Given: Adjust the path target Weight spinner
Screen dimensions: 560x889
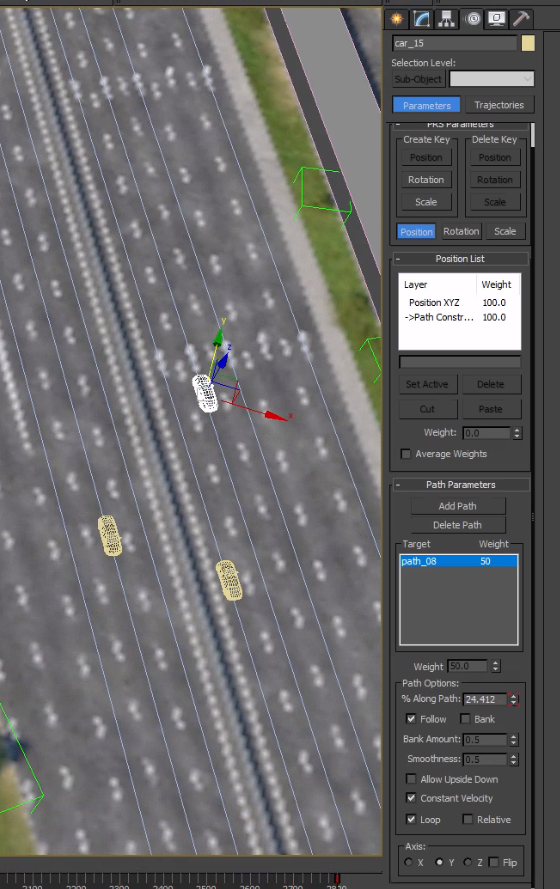Looking at the screenshot, I should 496,666.
